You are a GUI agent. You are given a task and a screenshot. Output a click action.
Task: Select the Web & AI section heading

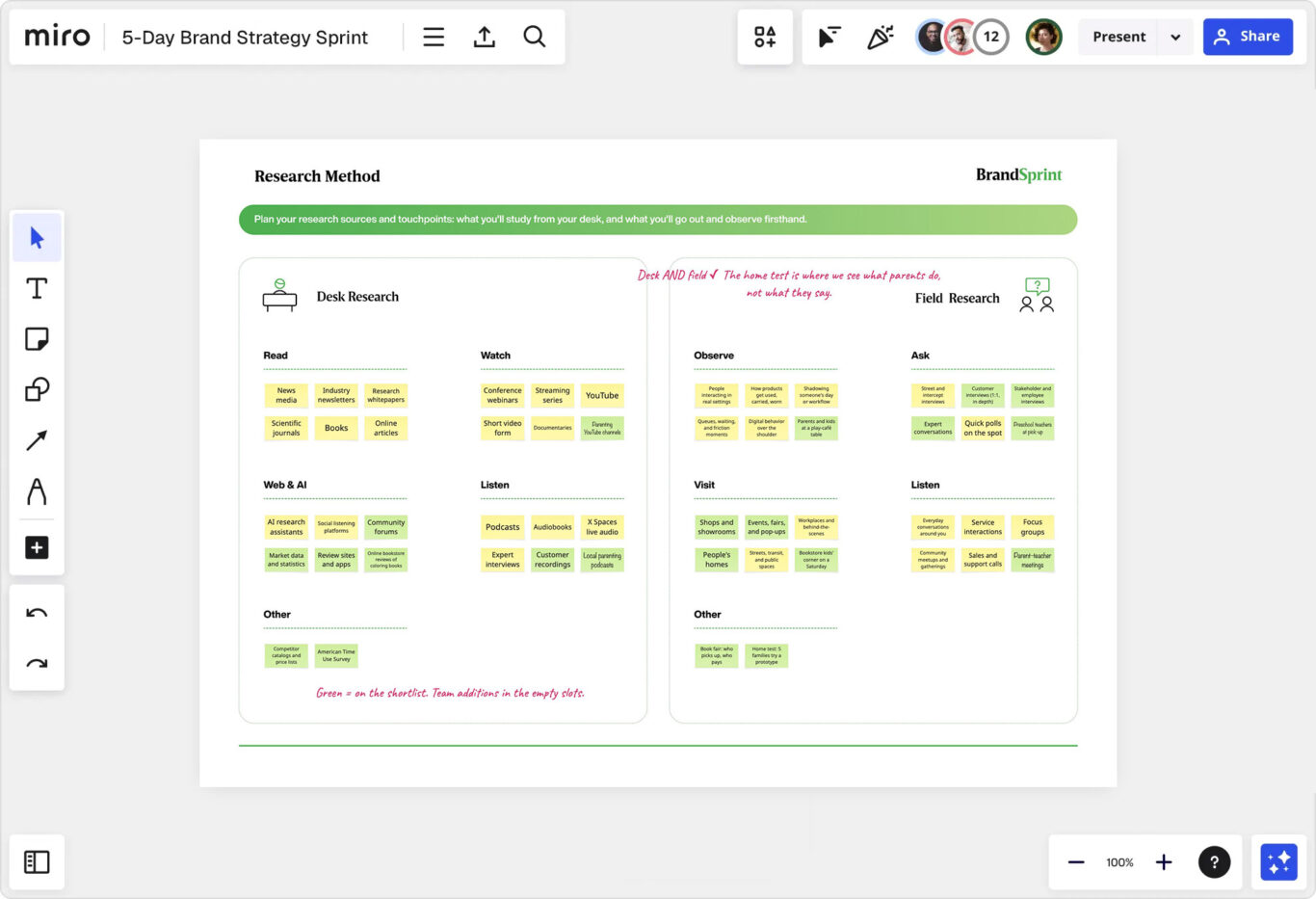[x=285, y=485]
